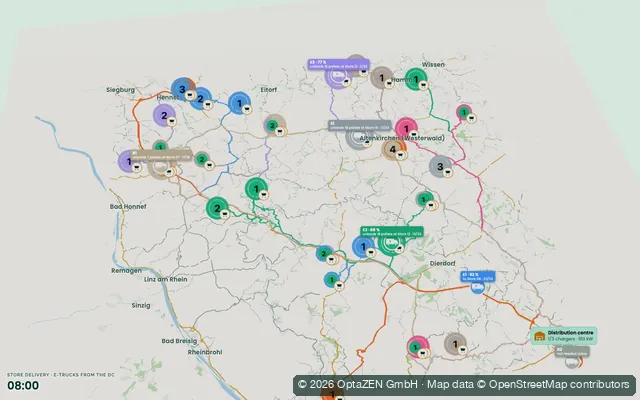Click cart badge on the gray 3 cluster
640x400 pixels.
click(448, 173)
